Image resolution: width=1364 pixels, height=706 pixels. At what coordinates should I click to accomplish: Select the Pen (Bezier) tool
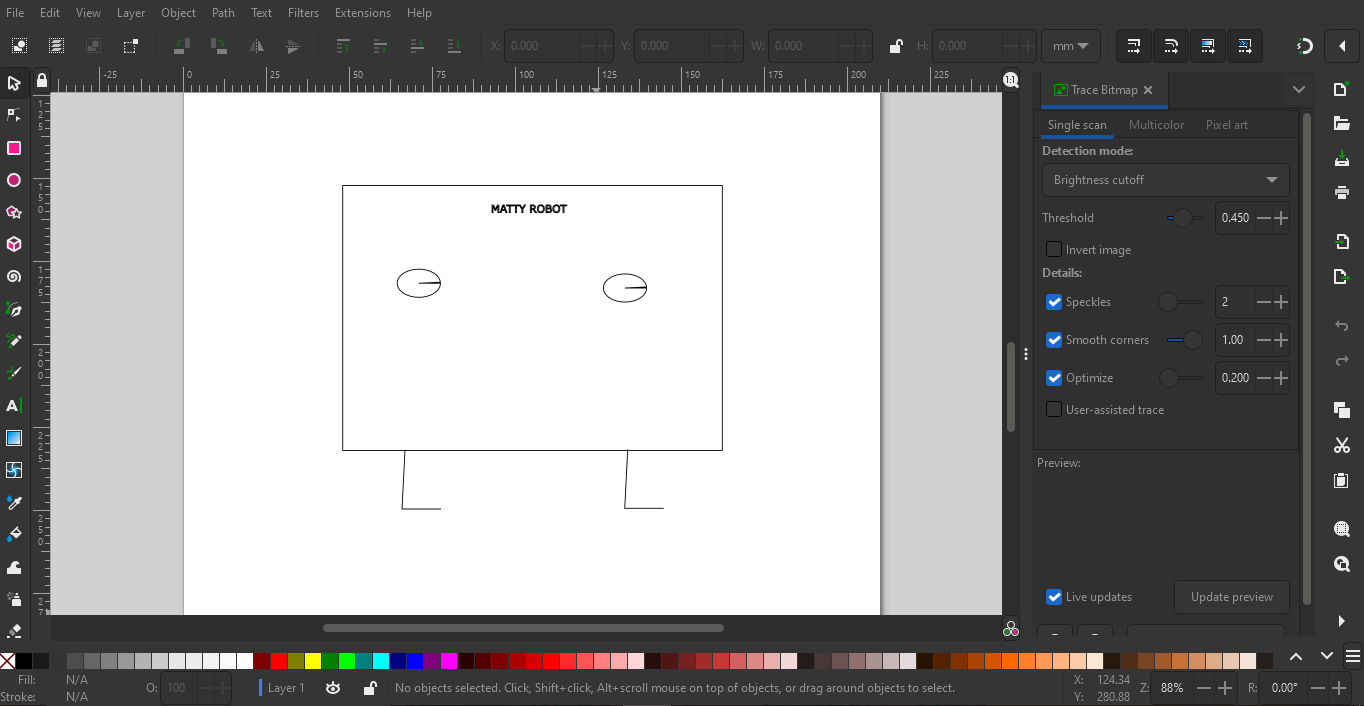pyautogui.click(x=14, y=309)
